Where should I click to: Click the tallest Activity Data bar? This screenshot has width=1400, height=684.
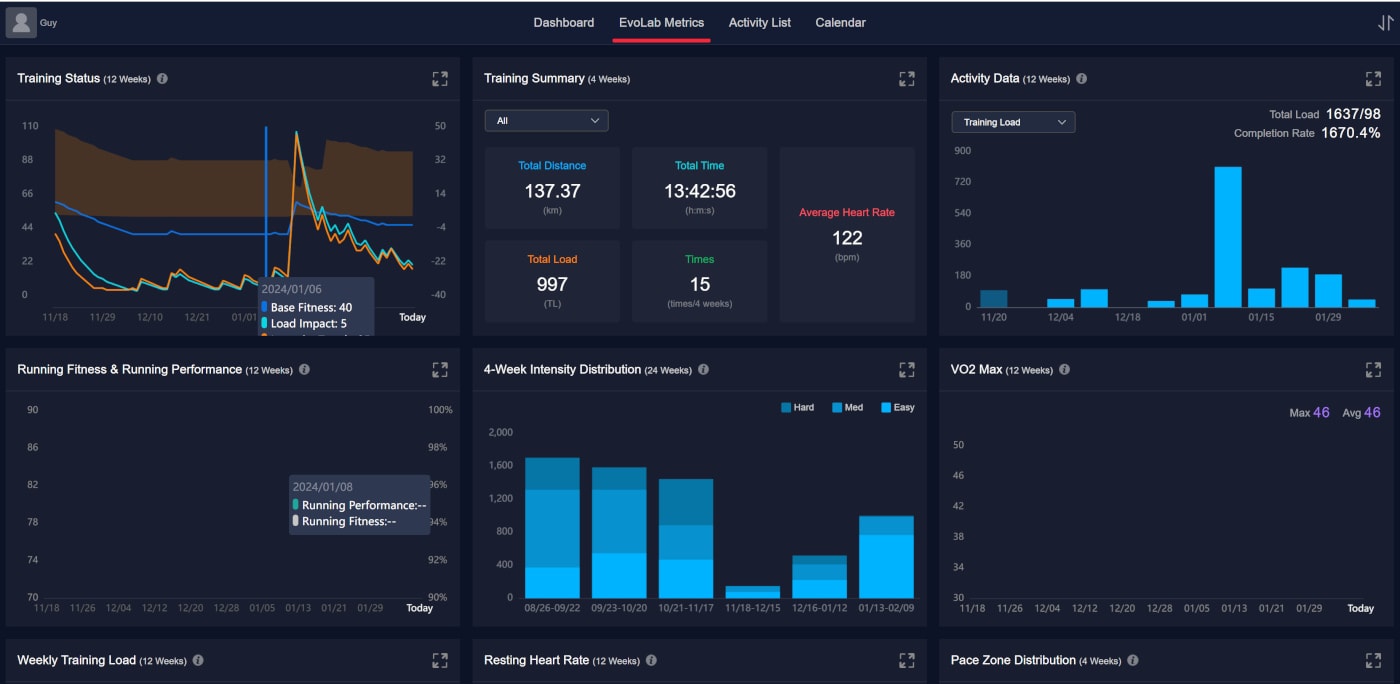click(x=1228, y=237)
